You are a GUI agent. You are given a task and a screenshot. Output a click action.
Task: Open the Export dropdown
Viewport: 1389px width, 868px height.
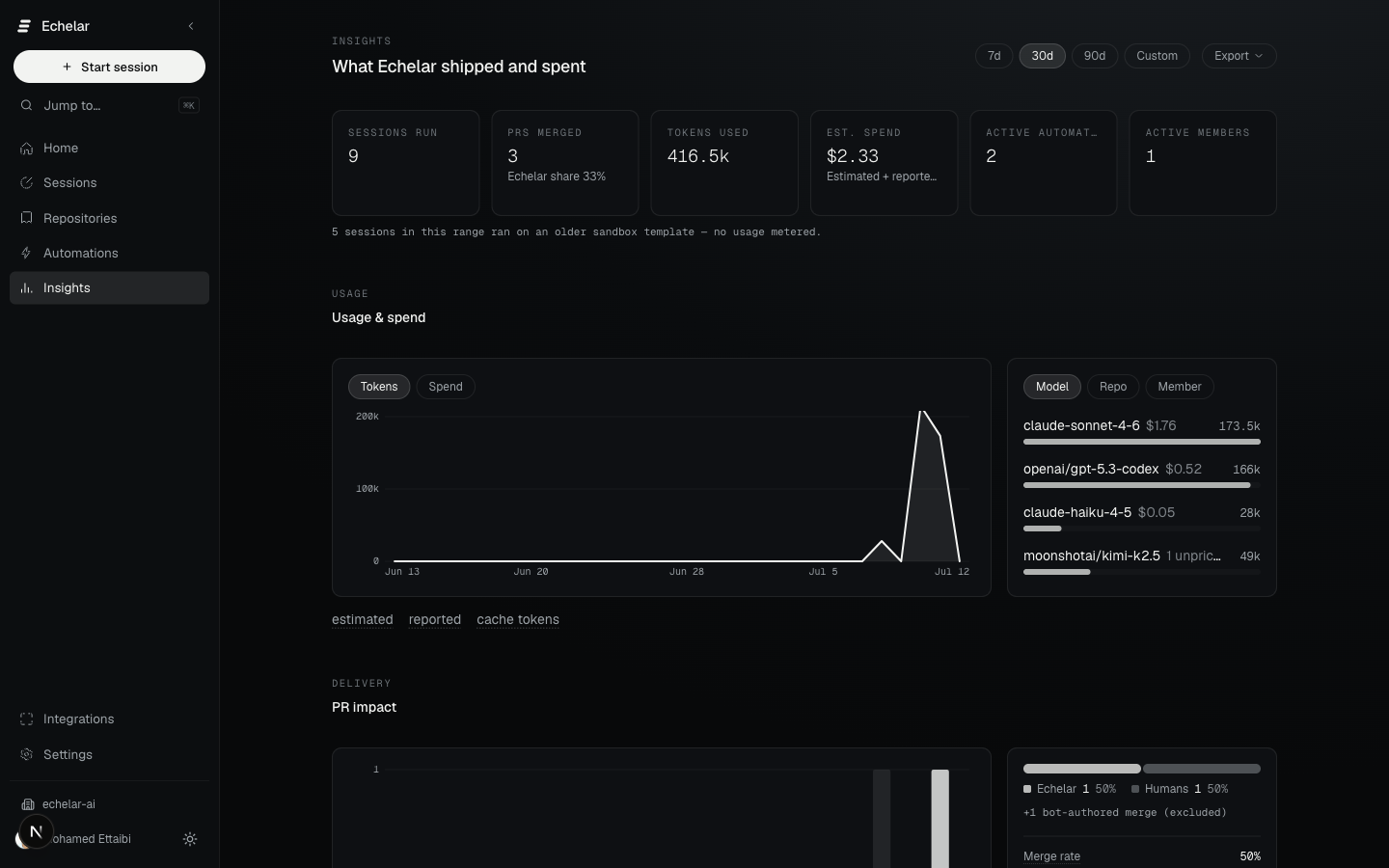[1239, 56]
